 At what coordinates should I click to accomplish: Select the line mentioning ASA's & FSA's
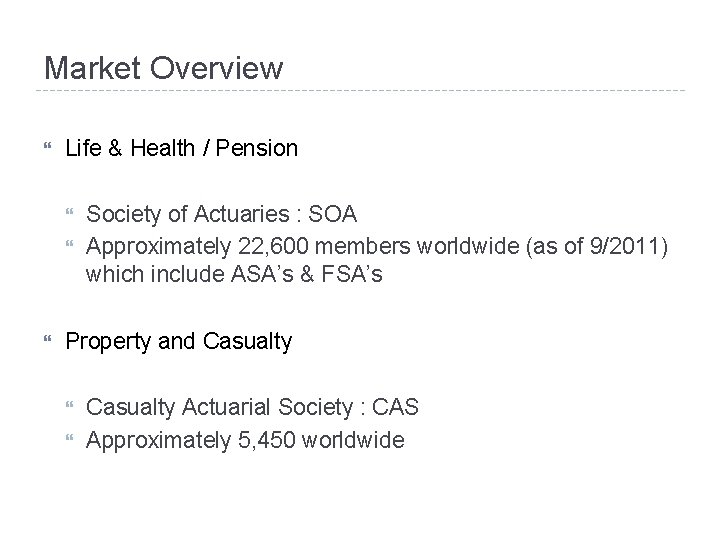pos(234,273)
